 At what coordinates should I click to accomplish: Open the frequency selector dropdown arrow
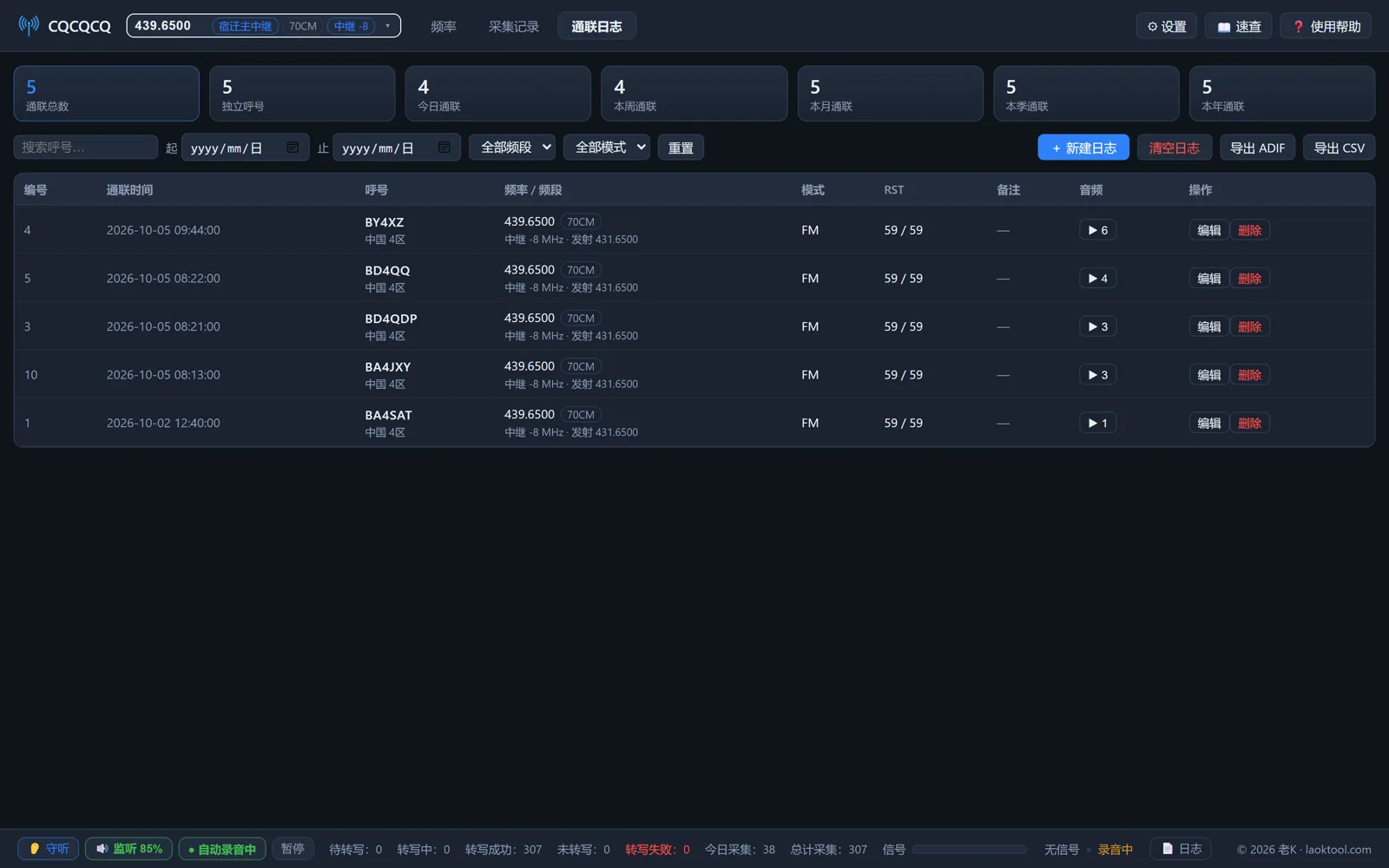387,26
